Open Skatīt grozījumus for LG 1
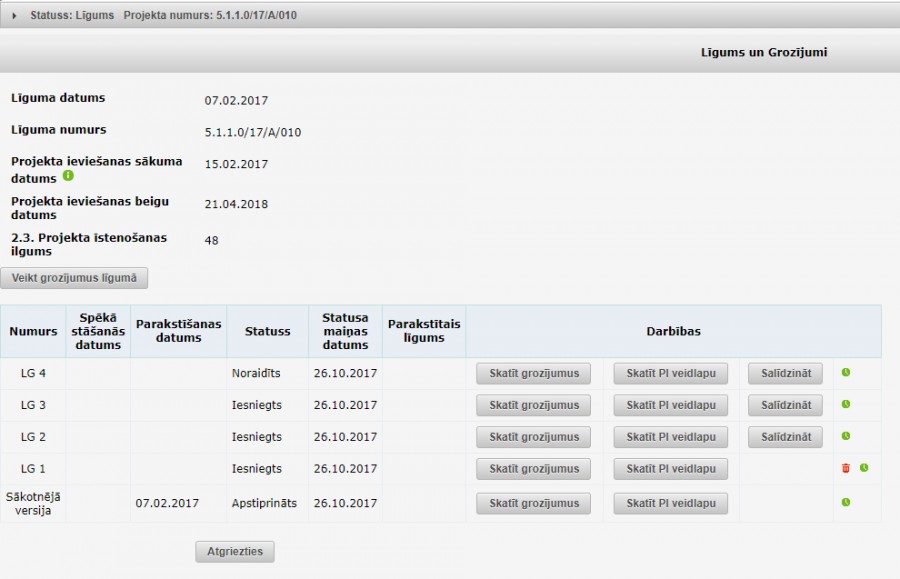900x579 pixels. pos(534,469)
